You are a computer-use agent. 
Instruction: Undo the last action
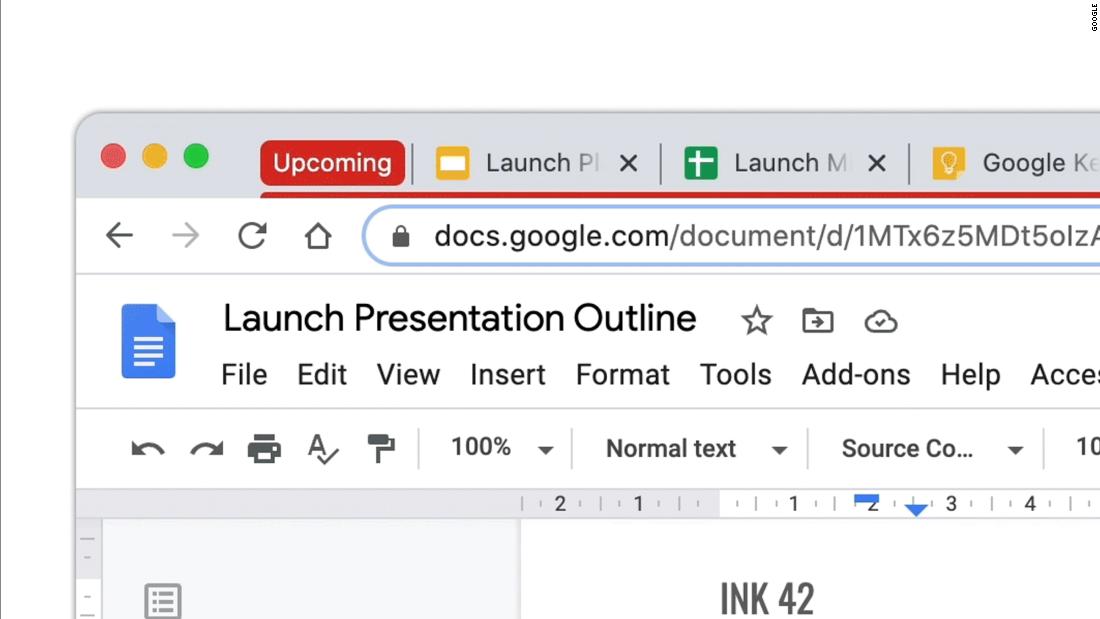(147, 448)
